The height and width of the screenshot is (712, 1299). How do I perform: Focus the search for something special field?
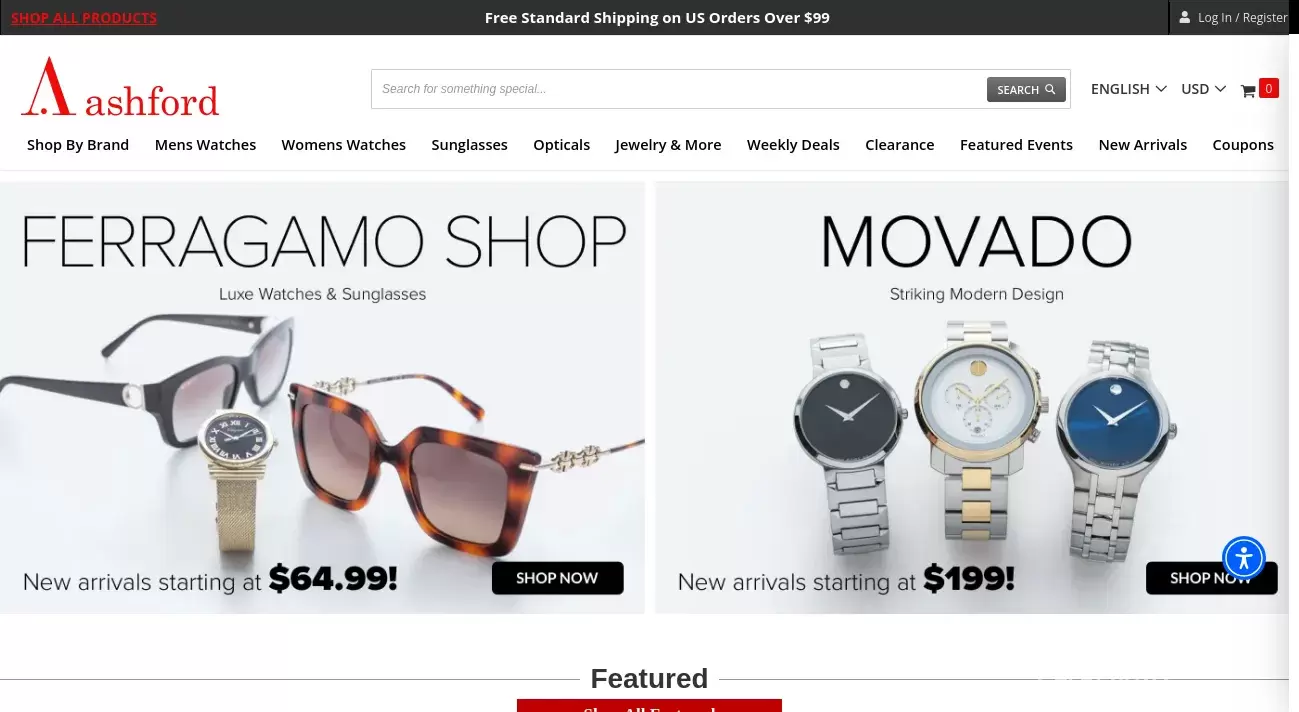680,89
